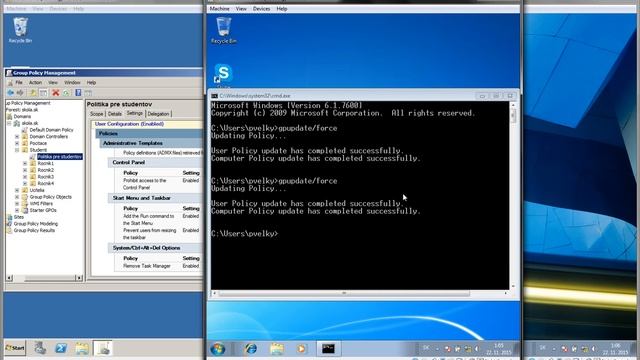This screenshot has width=640, height=360.
Task: Open the Action menu in Group Policy Management
Action: [x=35, y=82]
